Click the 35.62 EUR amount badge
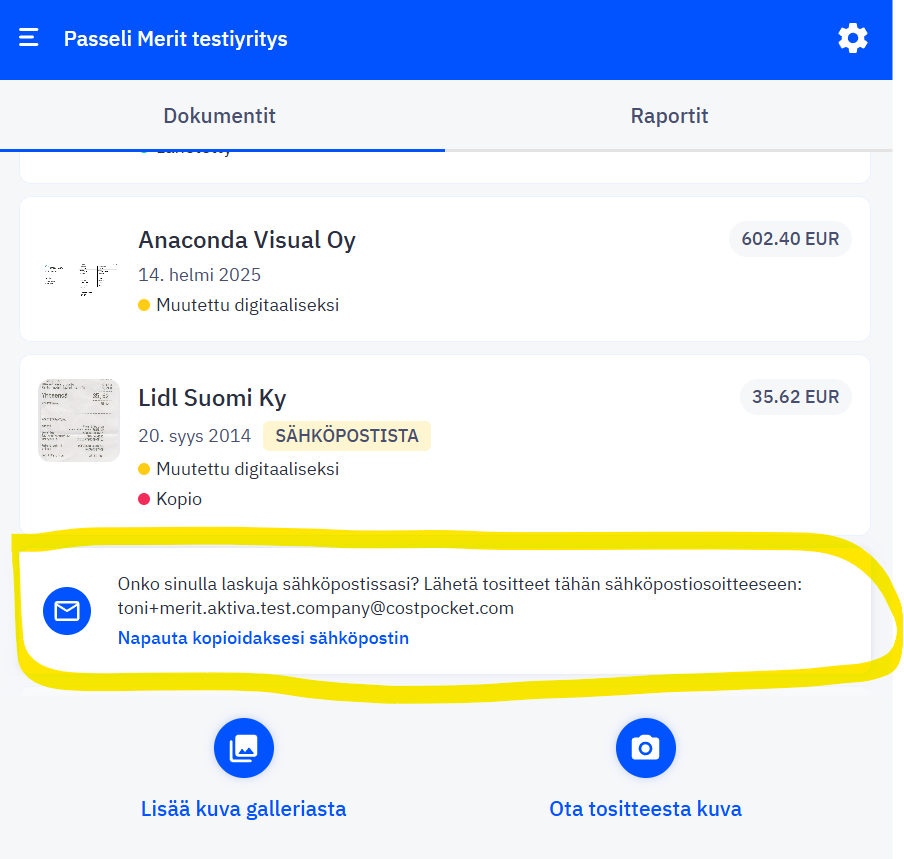The height and width of the screenshot is (859, 904). tap(795, 397)
